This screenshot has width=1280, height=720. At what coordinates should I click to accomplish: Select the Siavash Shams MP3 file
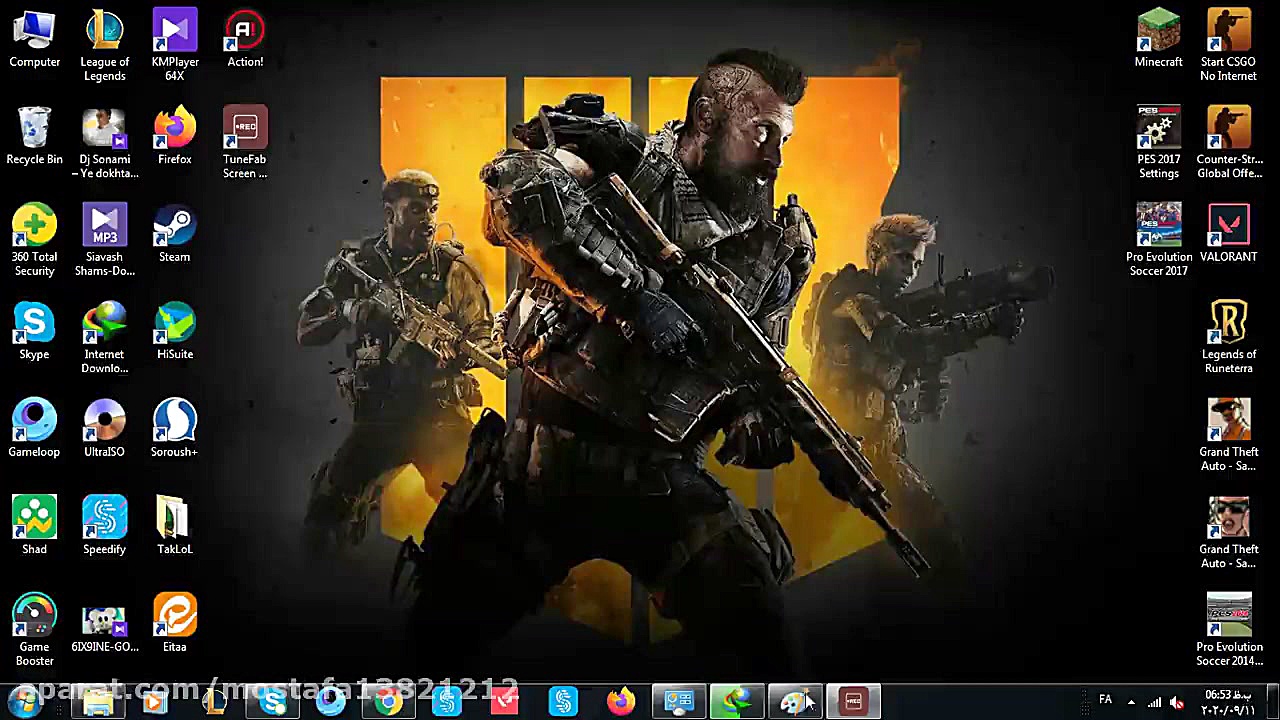(x=104, y=240)
